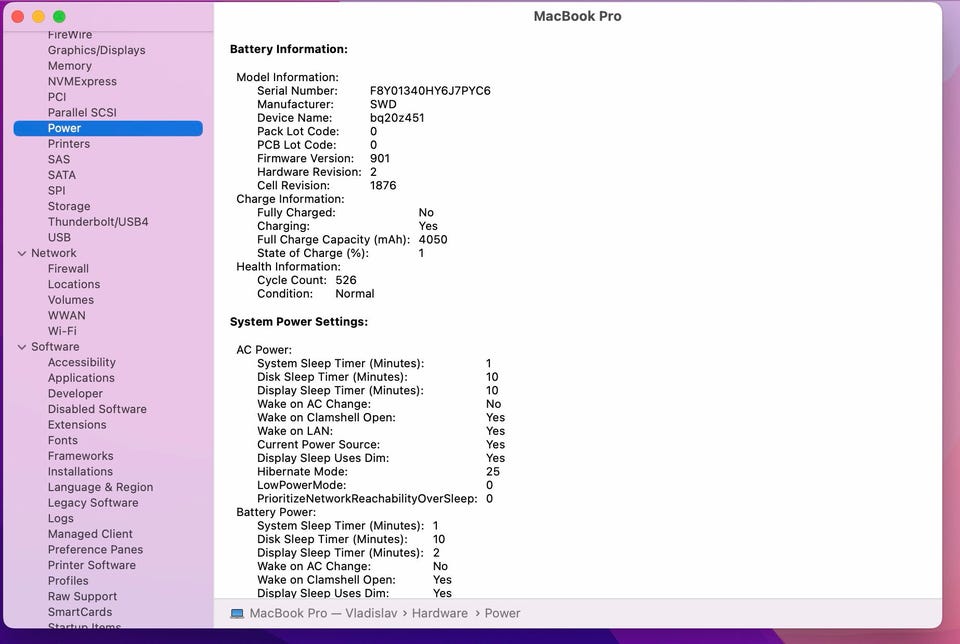This screenshot has width=960, height=644.
Task: Open Language & Region entry
Action: [x=100, y=487]
